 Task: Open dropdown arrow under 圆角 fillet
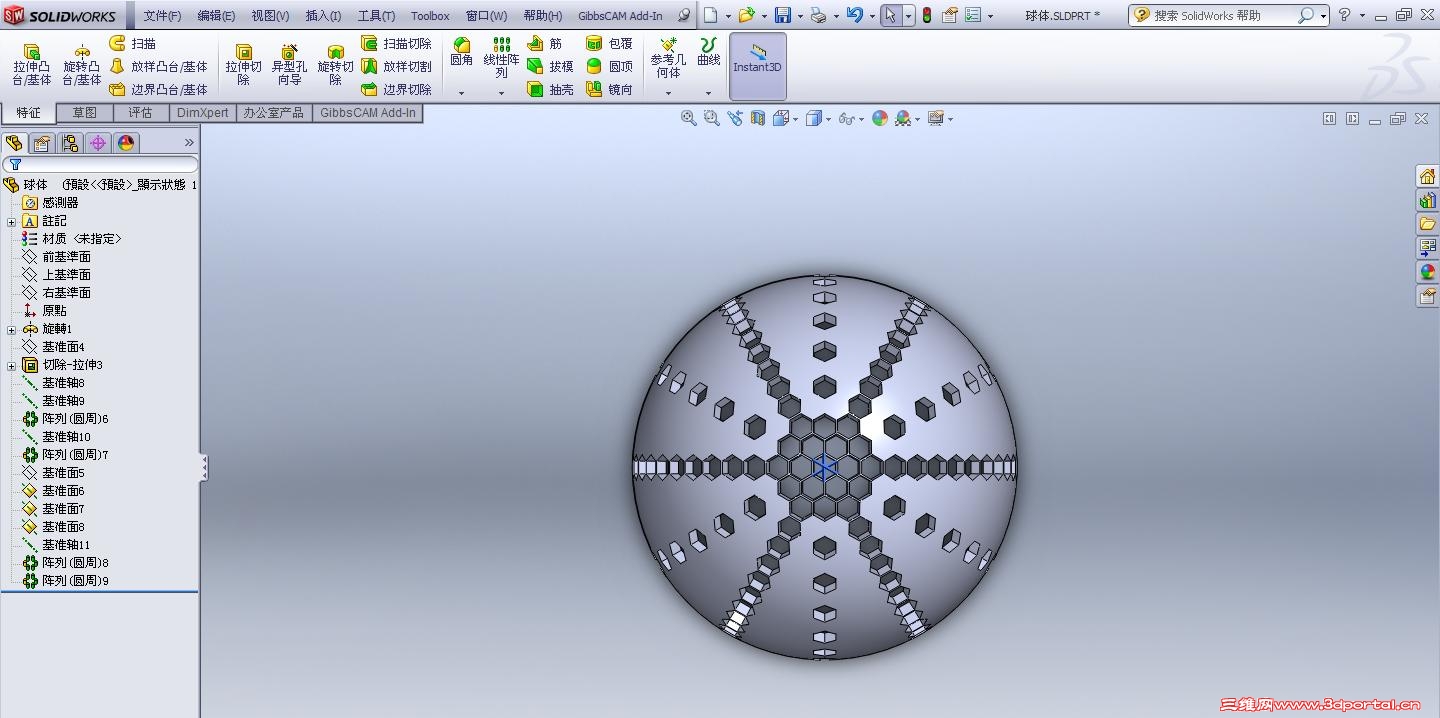(462, 93)
